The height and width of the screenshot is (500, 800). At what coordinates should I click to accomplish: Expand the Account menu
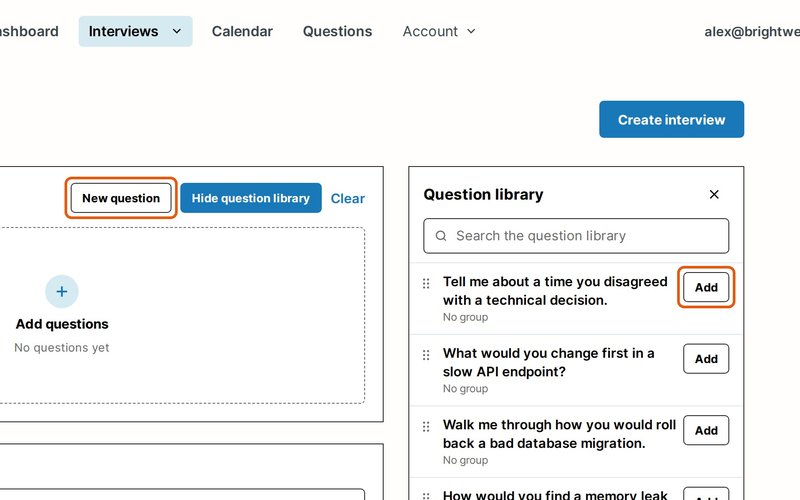pyautogui.click(x=439, y=31)
